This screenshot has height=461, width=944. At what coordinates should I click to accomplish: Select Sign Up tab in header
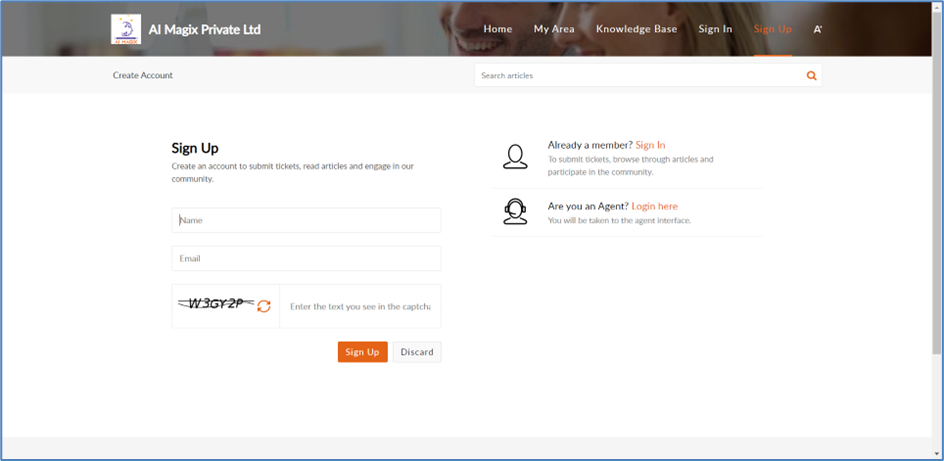[x=772, y=29]
